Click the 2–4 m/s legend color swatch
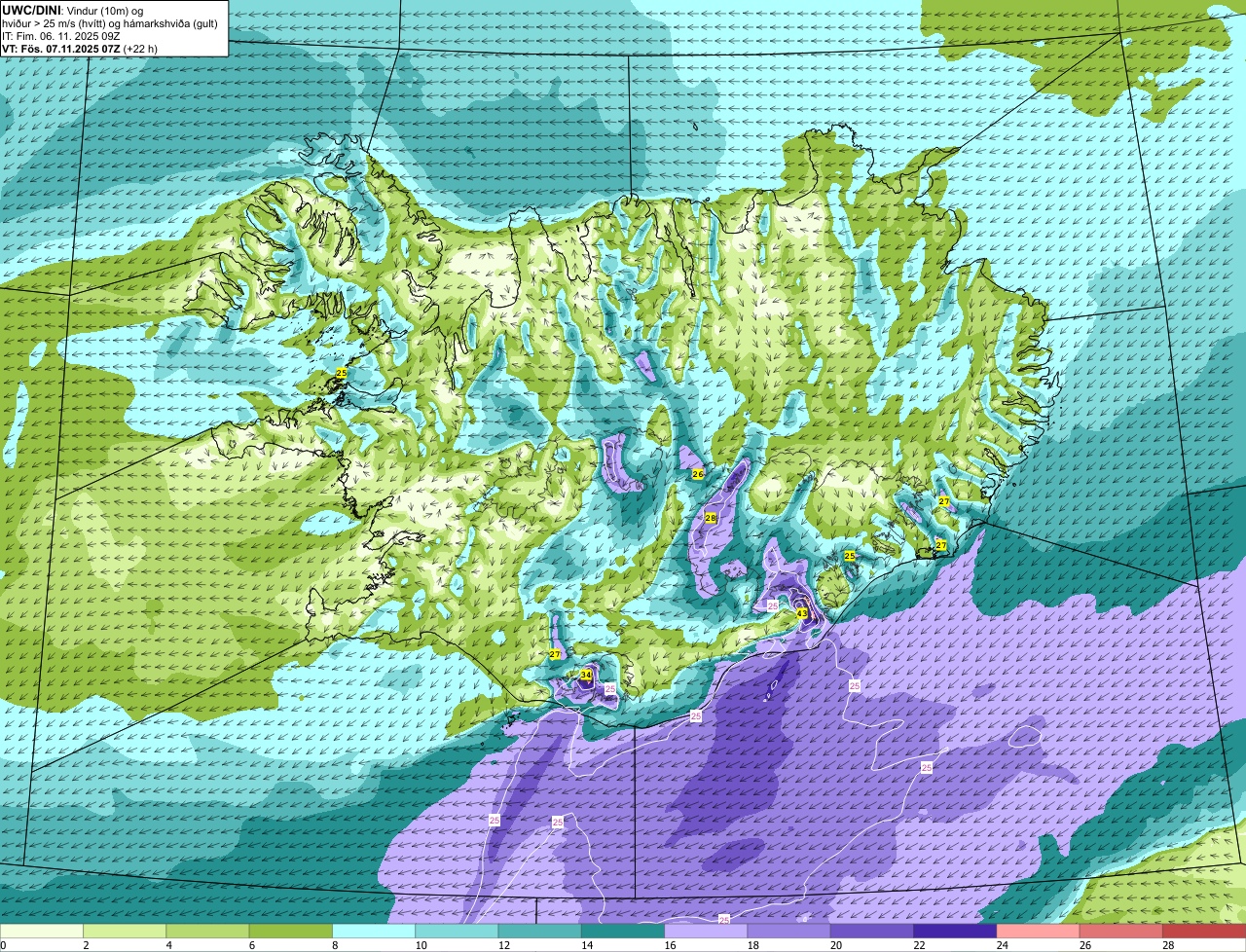 coord(125,931)
